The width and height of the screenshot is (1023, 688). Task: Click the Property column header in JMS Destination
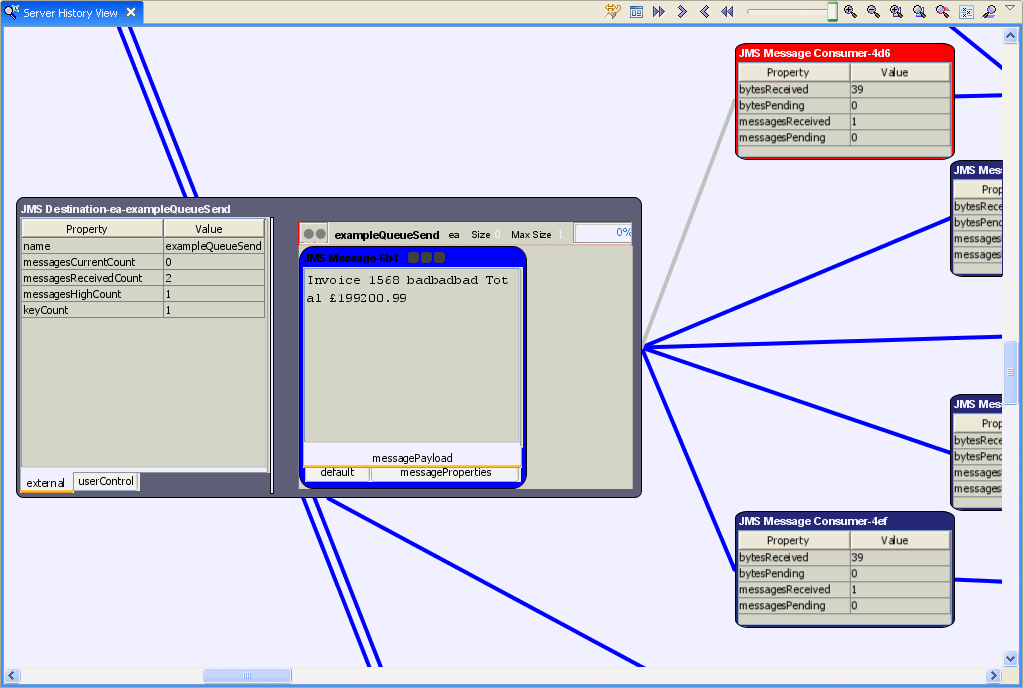coord(86,229)
